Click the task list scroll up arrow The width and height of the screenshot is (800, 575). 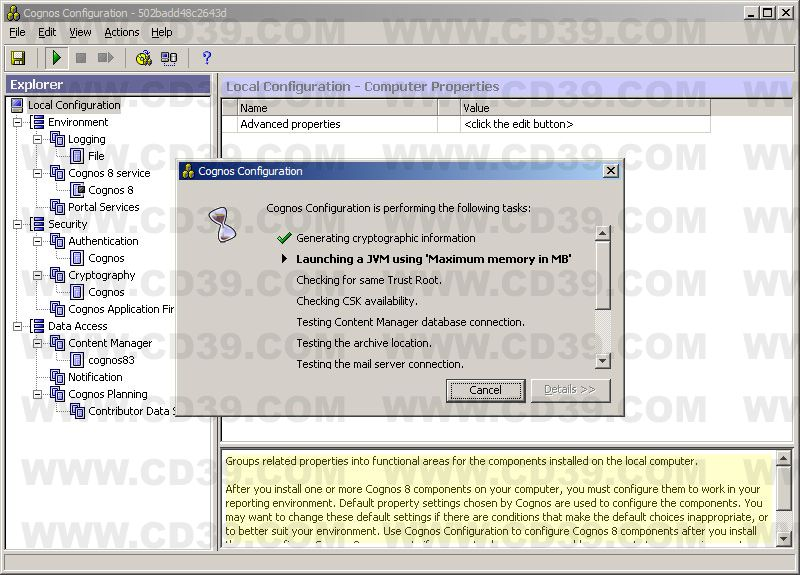click(603, 233)
